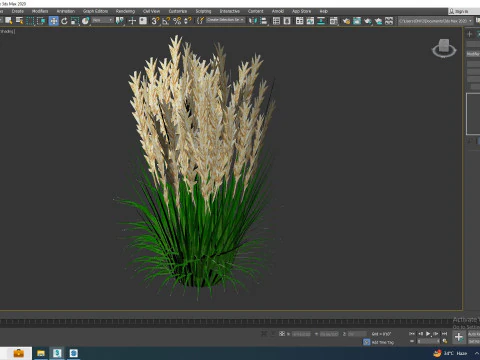Image resolution: width=480 pixels, height=360 pixels.
Task: Show the Ribbon toggle icon
Action: coord(299,21)
